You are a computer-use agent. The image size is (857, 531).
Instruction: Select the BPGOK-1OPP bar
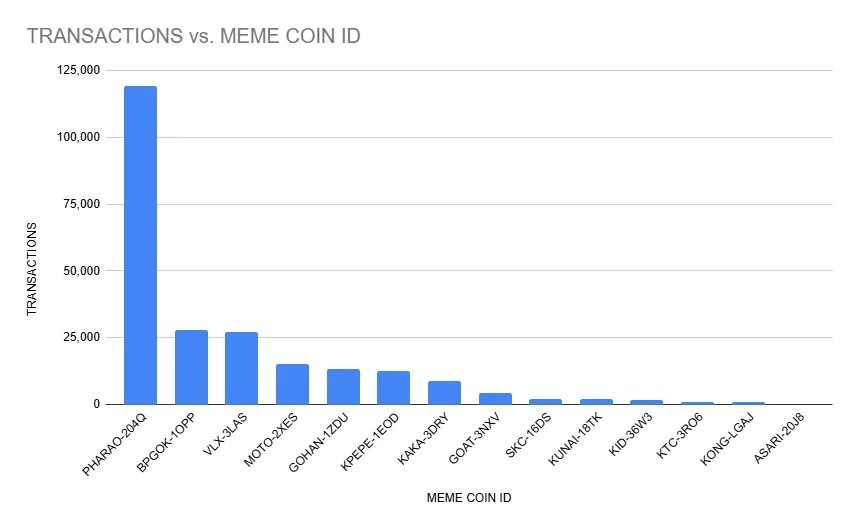click(191, 367)
